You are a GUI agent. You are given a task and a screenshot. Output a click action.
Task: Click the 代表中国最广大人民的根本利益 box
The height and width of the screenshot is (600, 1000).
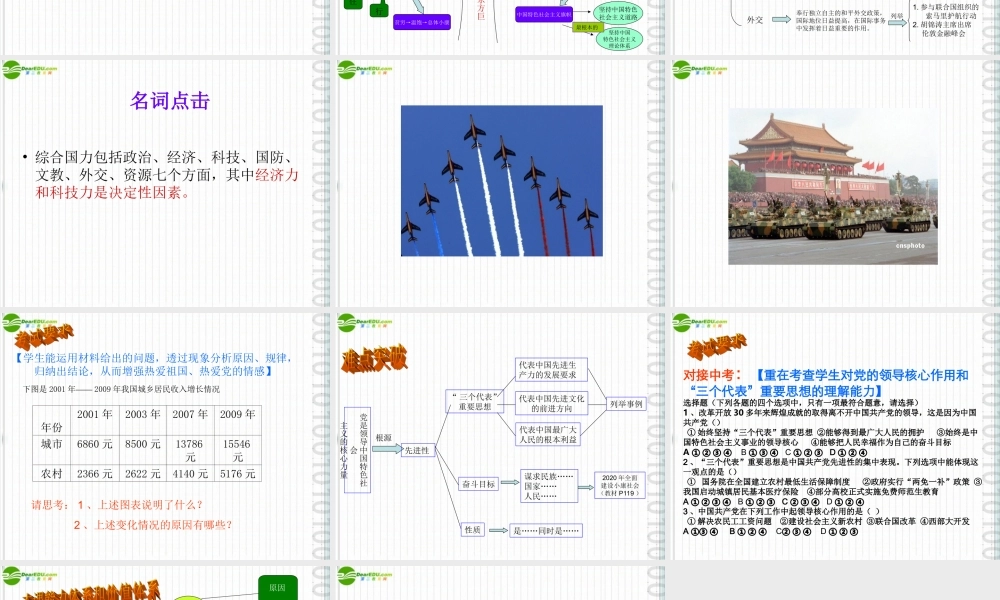coord(548,434)
